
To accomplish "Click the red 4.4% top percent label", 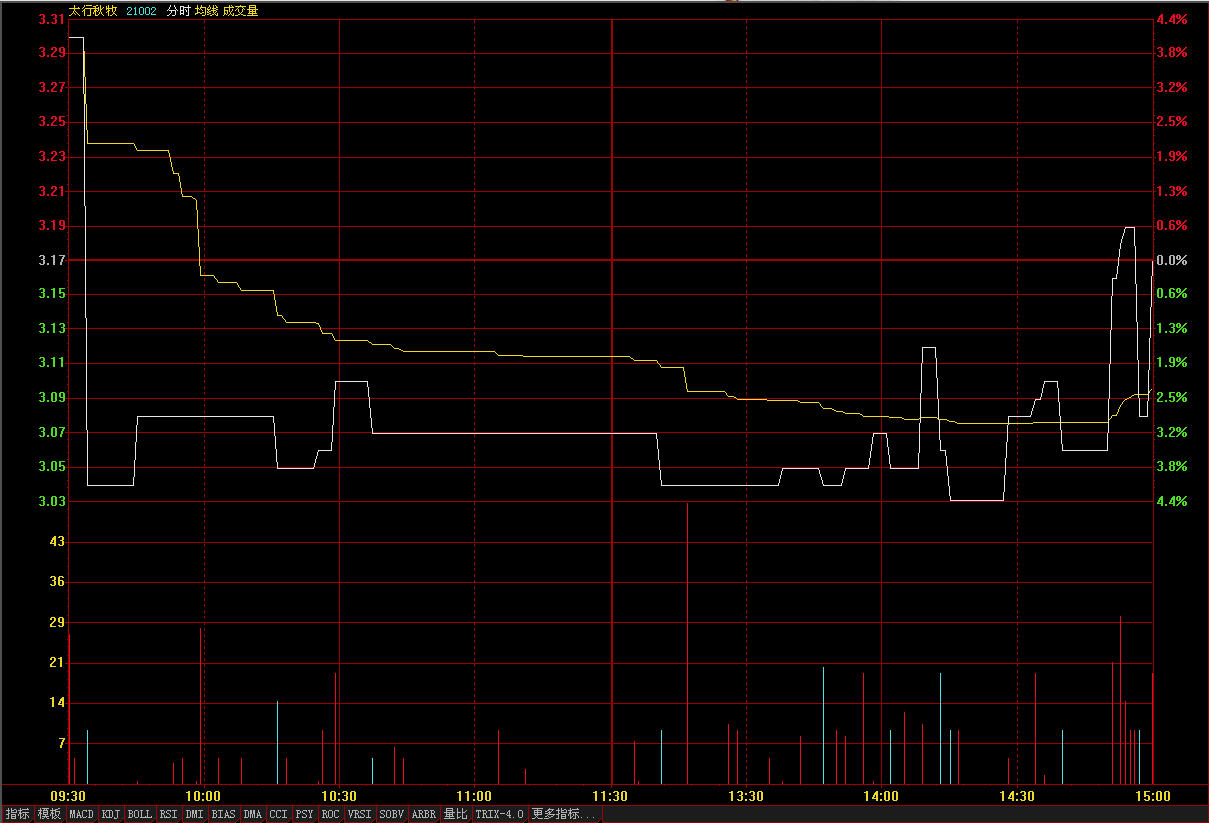I will tap(1171, 19).
